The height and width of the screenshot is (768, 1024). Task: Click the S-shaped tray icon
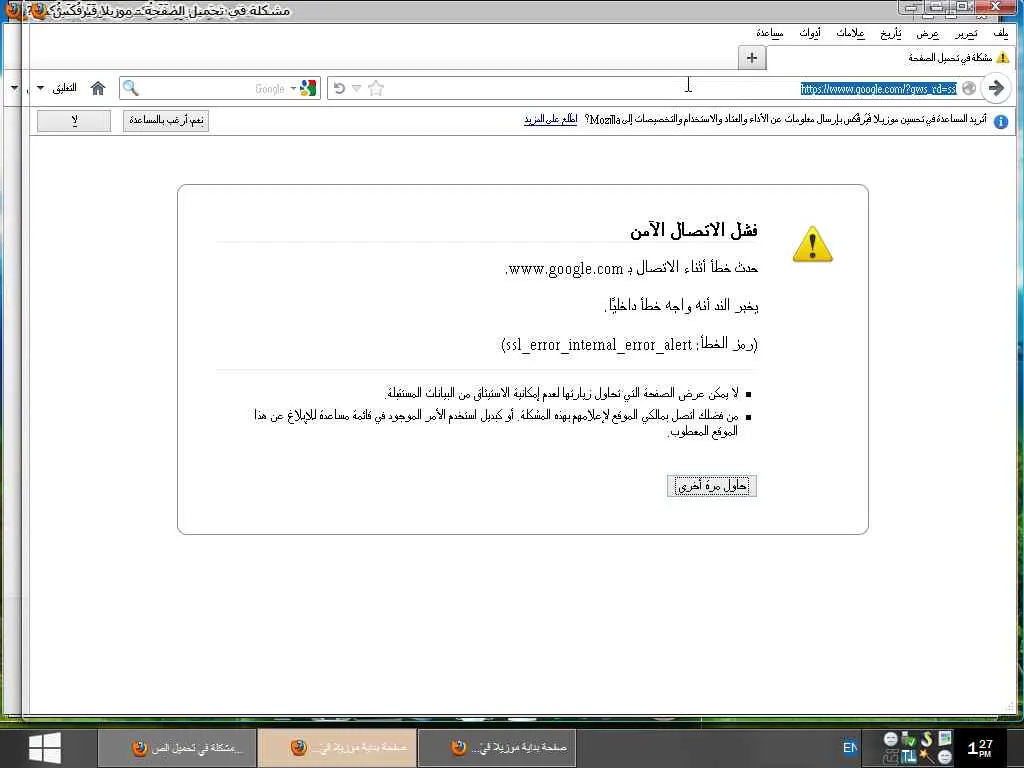click(x=926, y=739)
